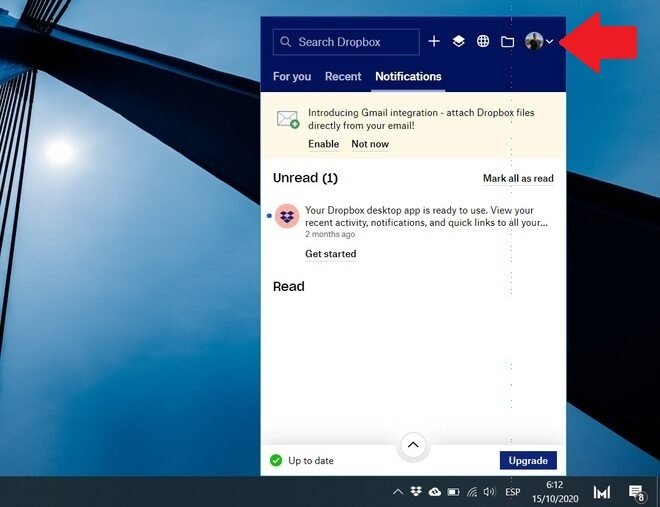Click the Dropbox tray icon in taskbar
The width and height of the screenshot is (660, 507).
click(x=416, y=491)
